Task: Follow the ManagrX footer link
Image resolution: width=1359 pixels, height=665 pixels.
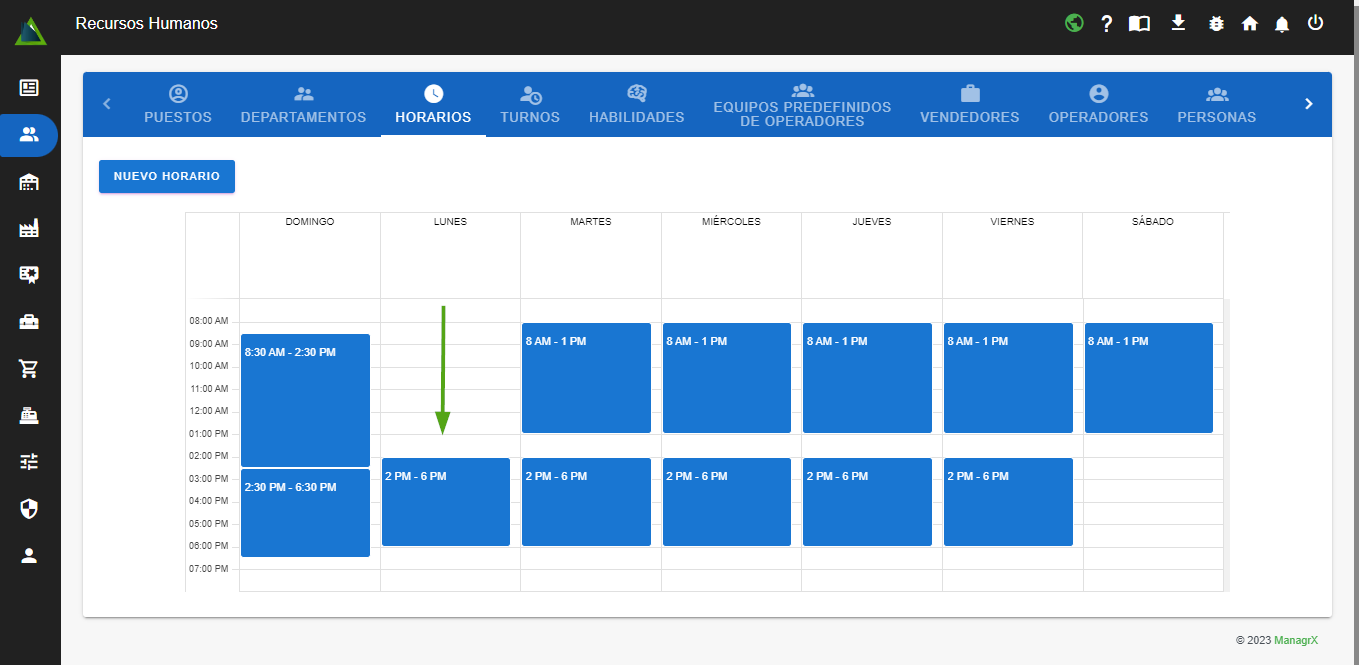Action: [1295, 640]
